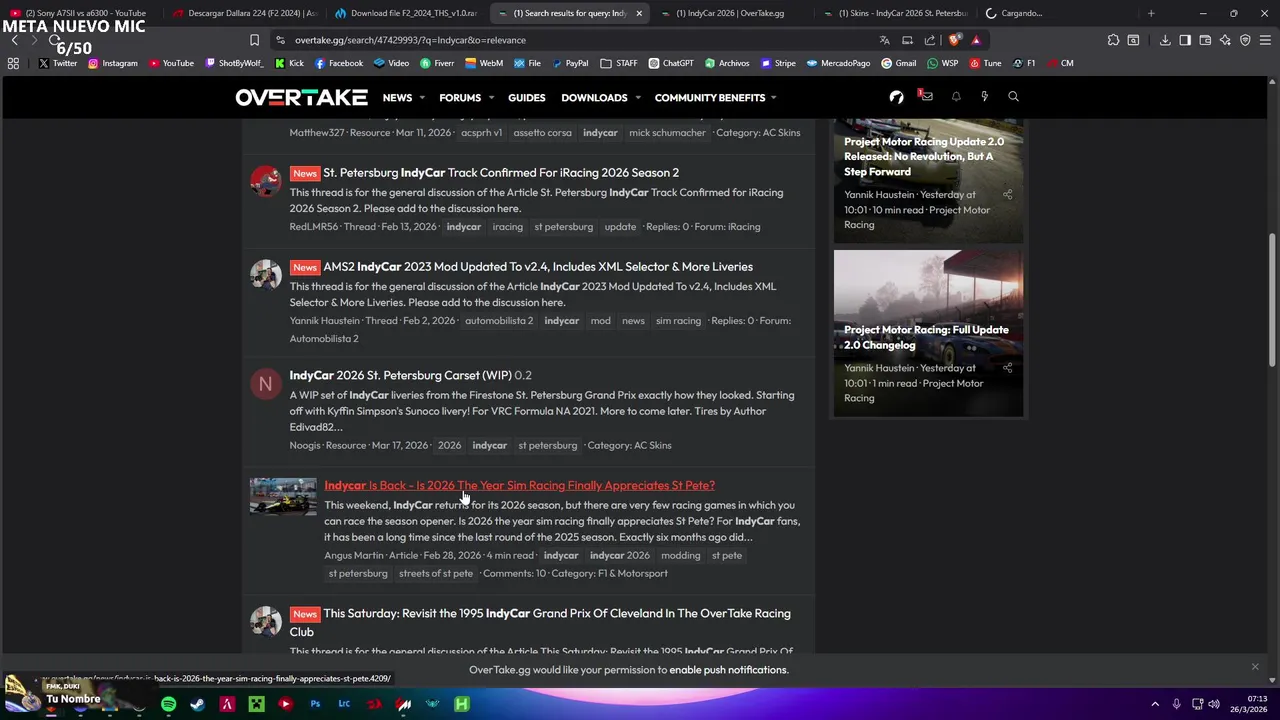The width and height of the screenshot is (1280, 720).
Task: Open Lightroom Classic from the taskbar
Action: point(344,704)
